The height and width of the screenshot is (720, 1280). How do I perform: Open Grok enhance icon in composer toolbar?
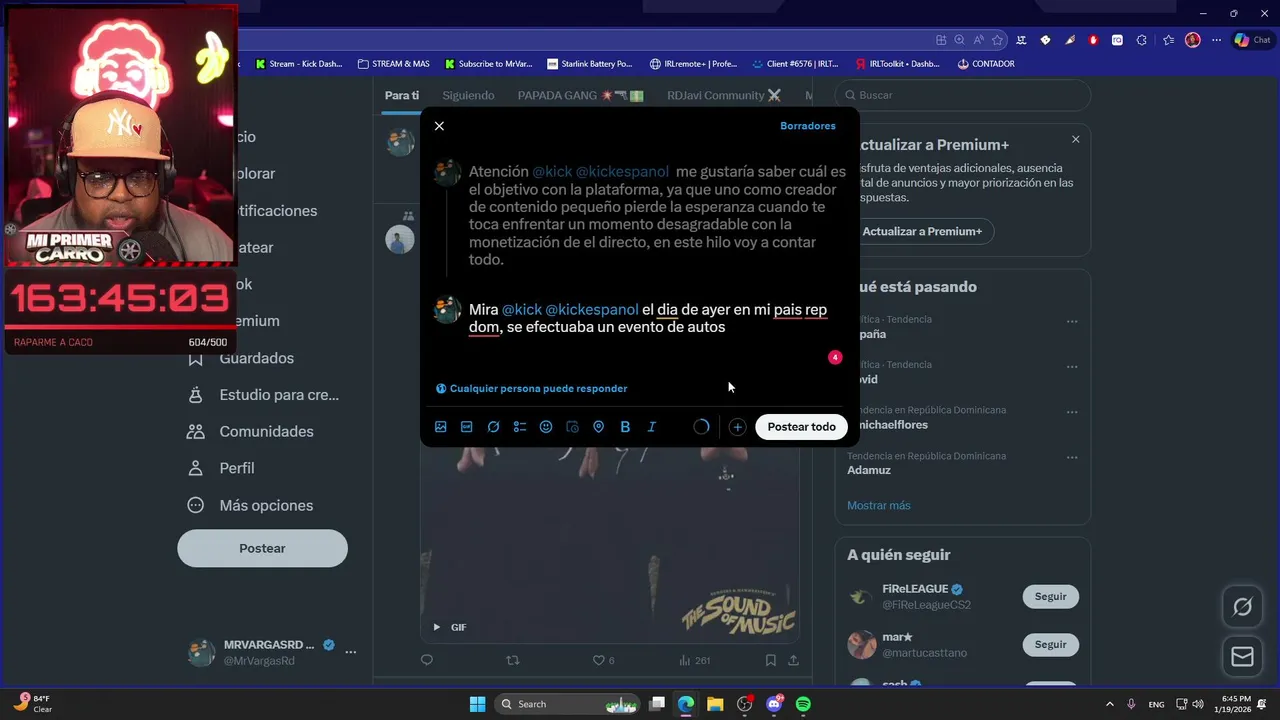click(493, 427)
